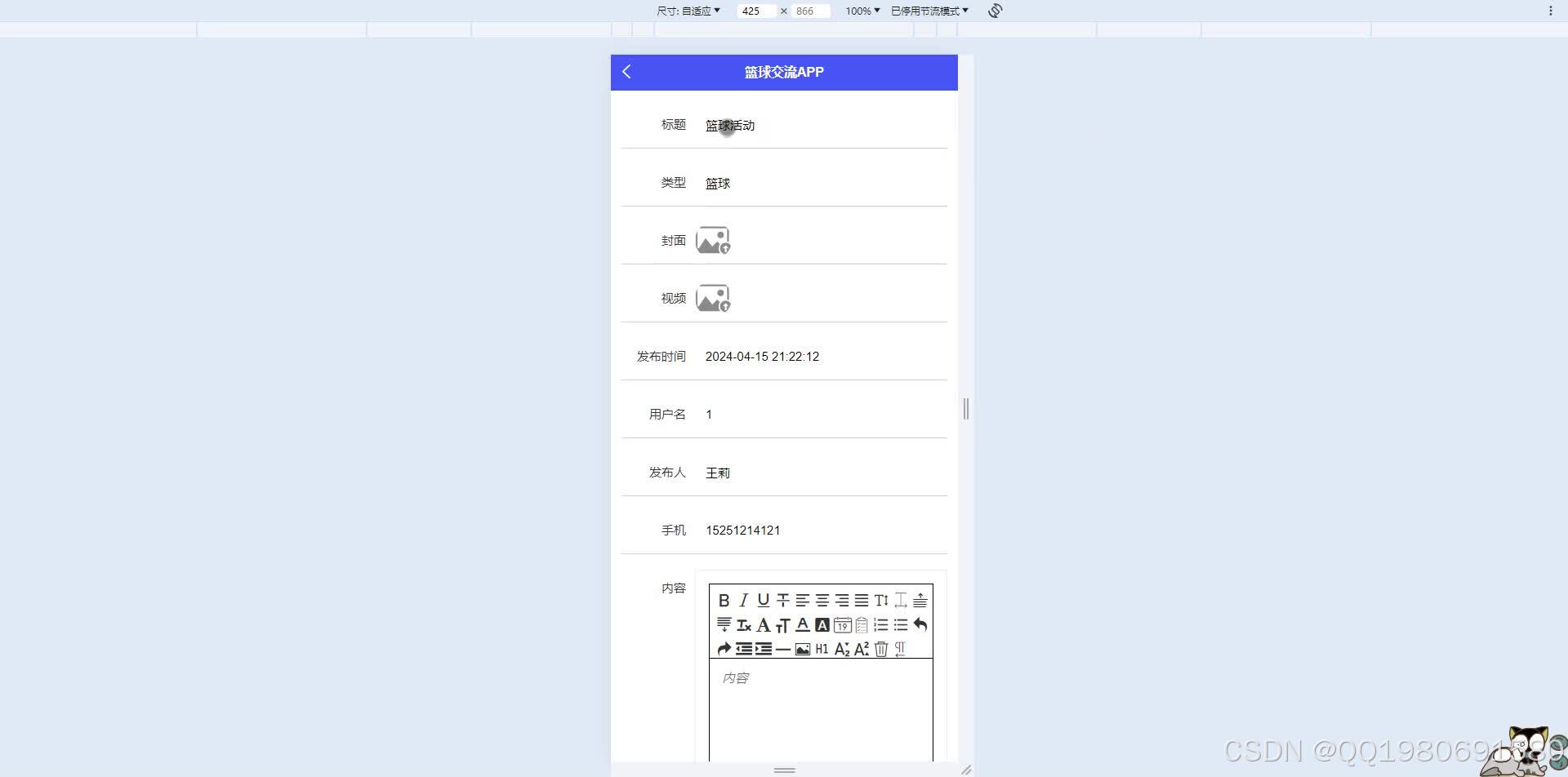Open the throttling mode dropdown
Viewport: 1568px width, 777px height.
click(x=929, y=11)
